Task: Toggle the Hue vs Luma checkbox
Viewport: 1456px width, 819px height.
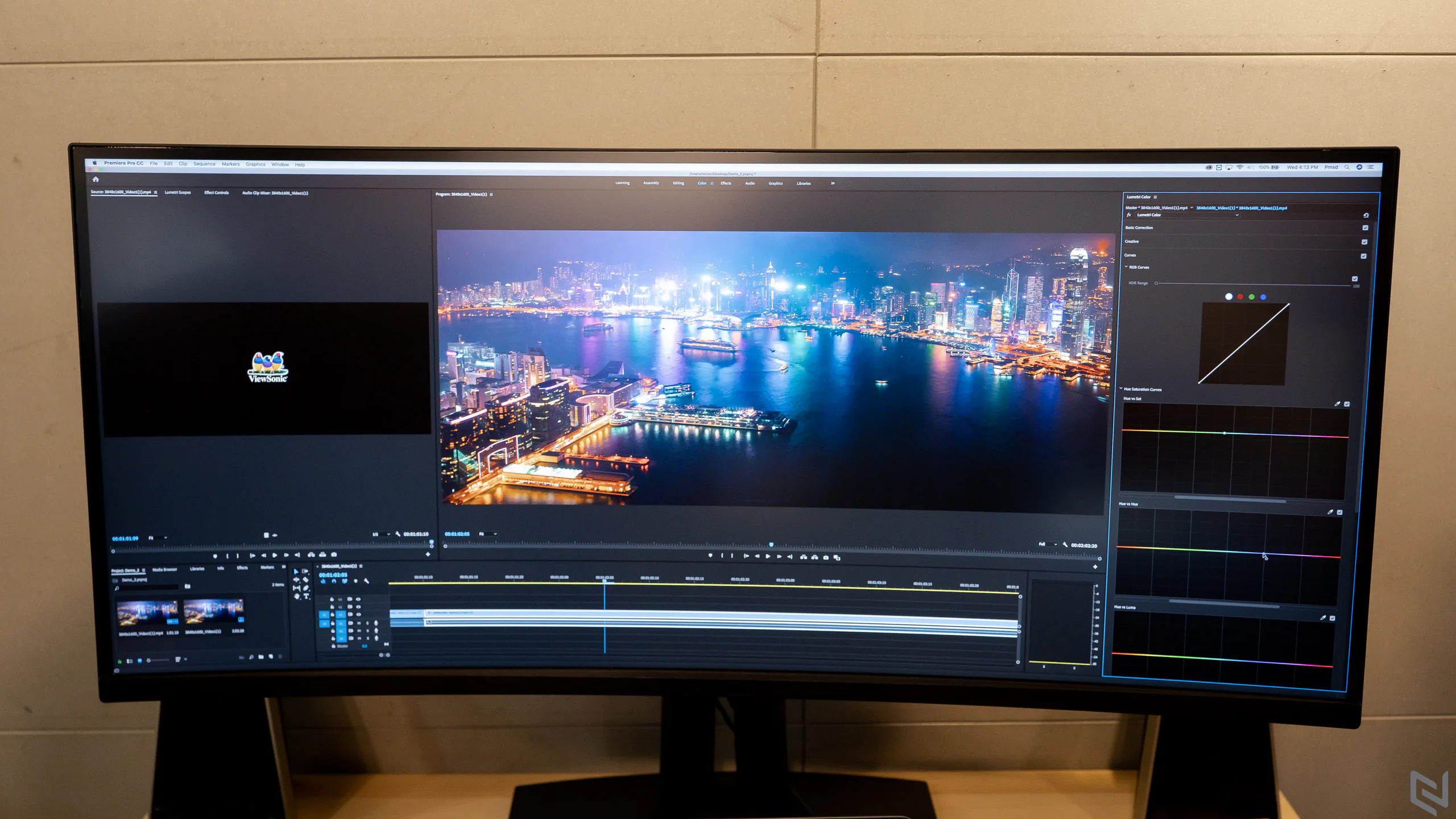Action: click(x=1333, y=618)
